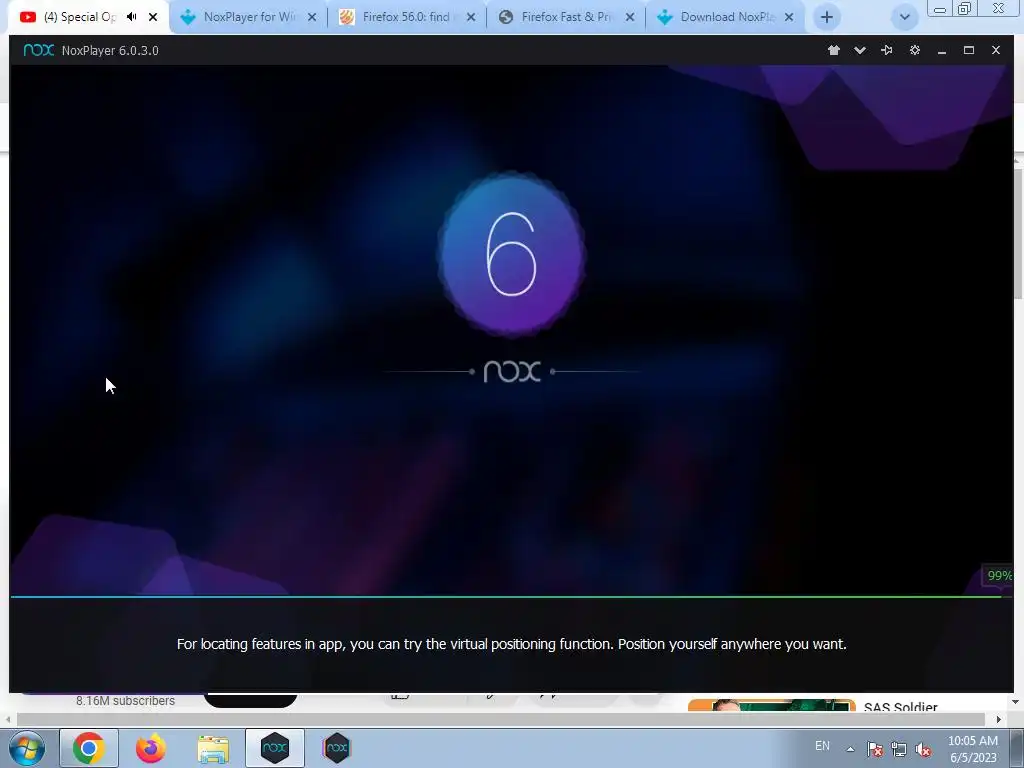Viewport: 1024px width, 768px height.
Task: Open Firefox from the taskbar
Action: pos(151,748)
